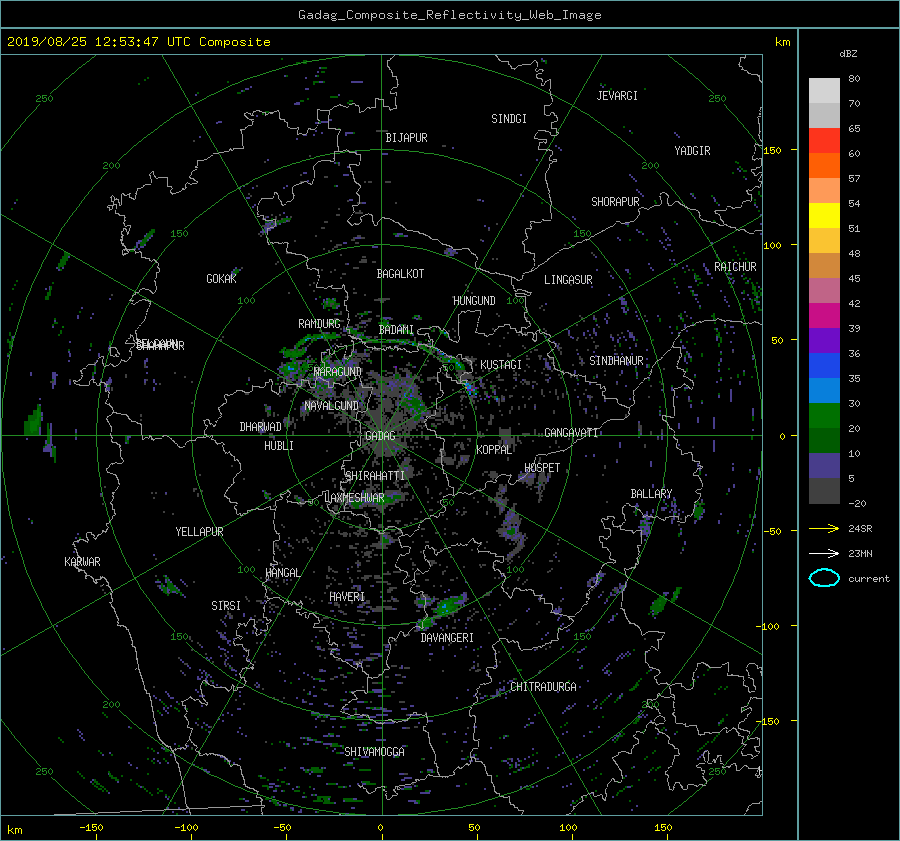The image size is (900, 841).
Task: Click the '57' dBZ legend value
Action: [x=854, y=179]
